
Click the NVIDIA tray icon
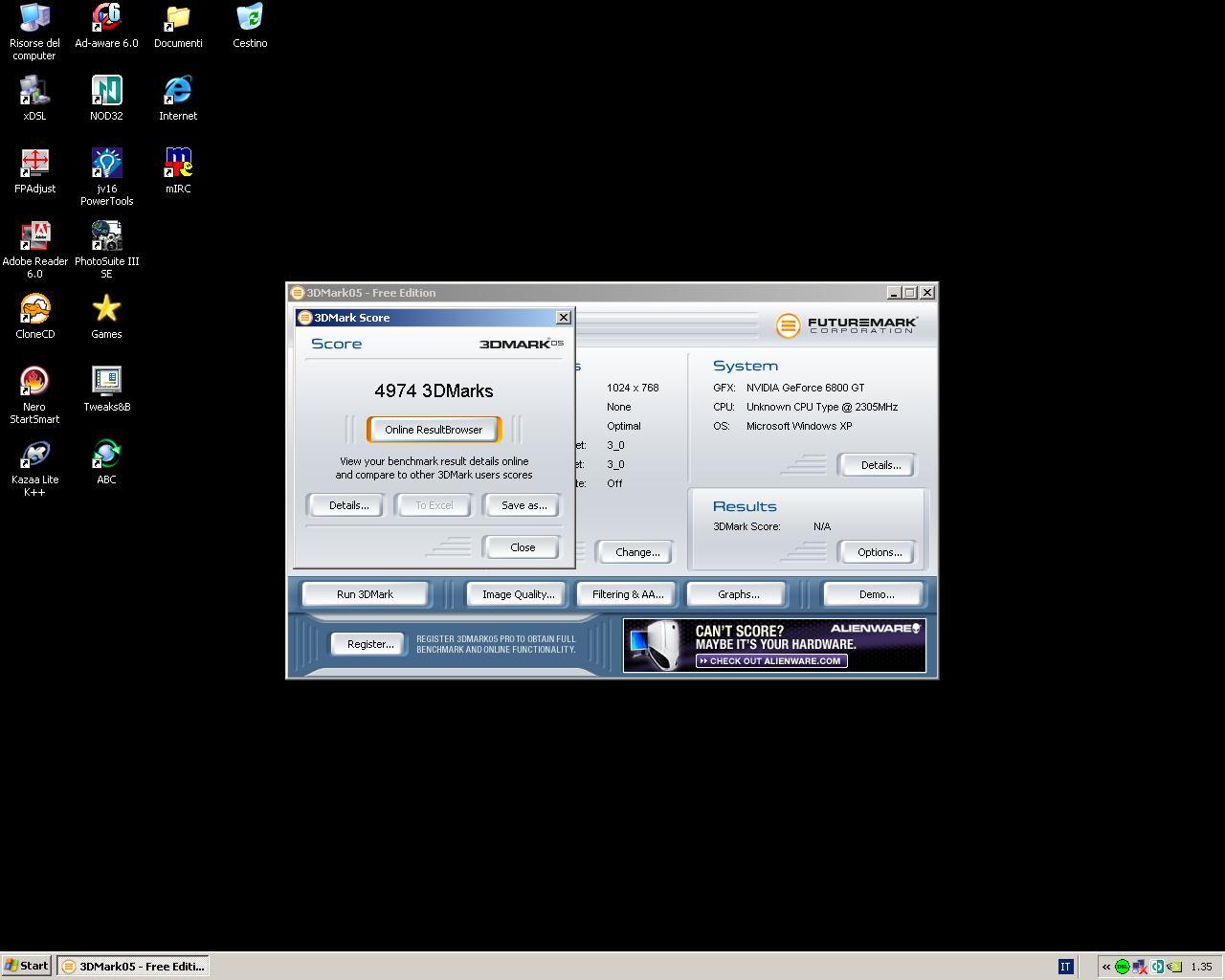tap(1174, 967)
